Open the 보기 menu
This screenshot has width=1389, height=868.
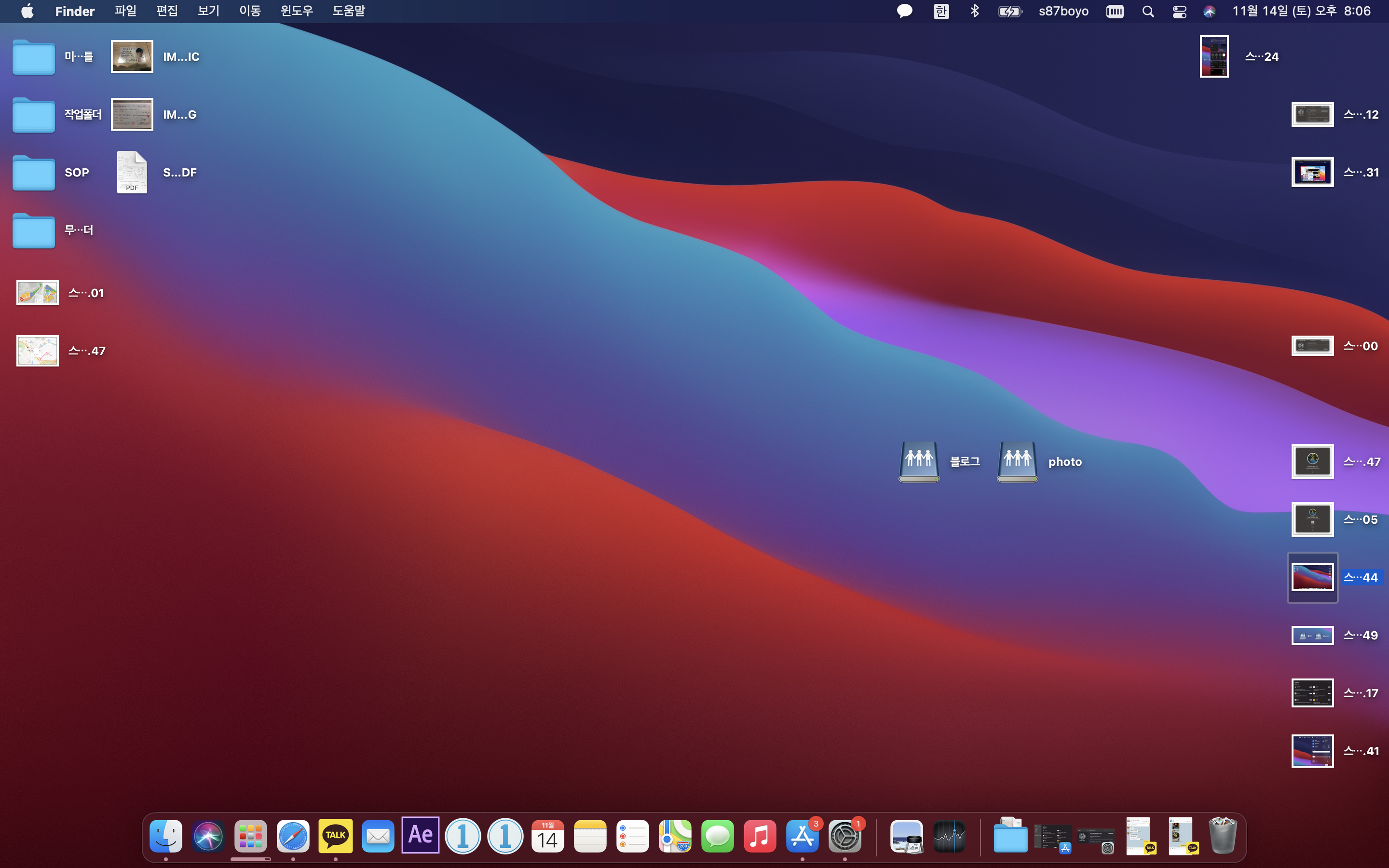point(208,12)
